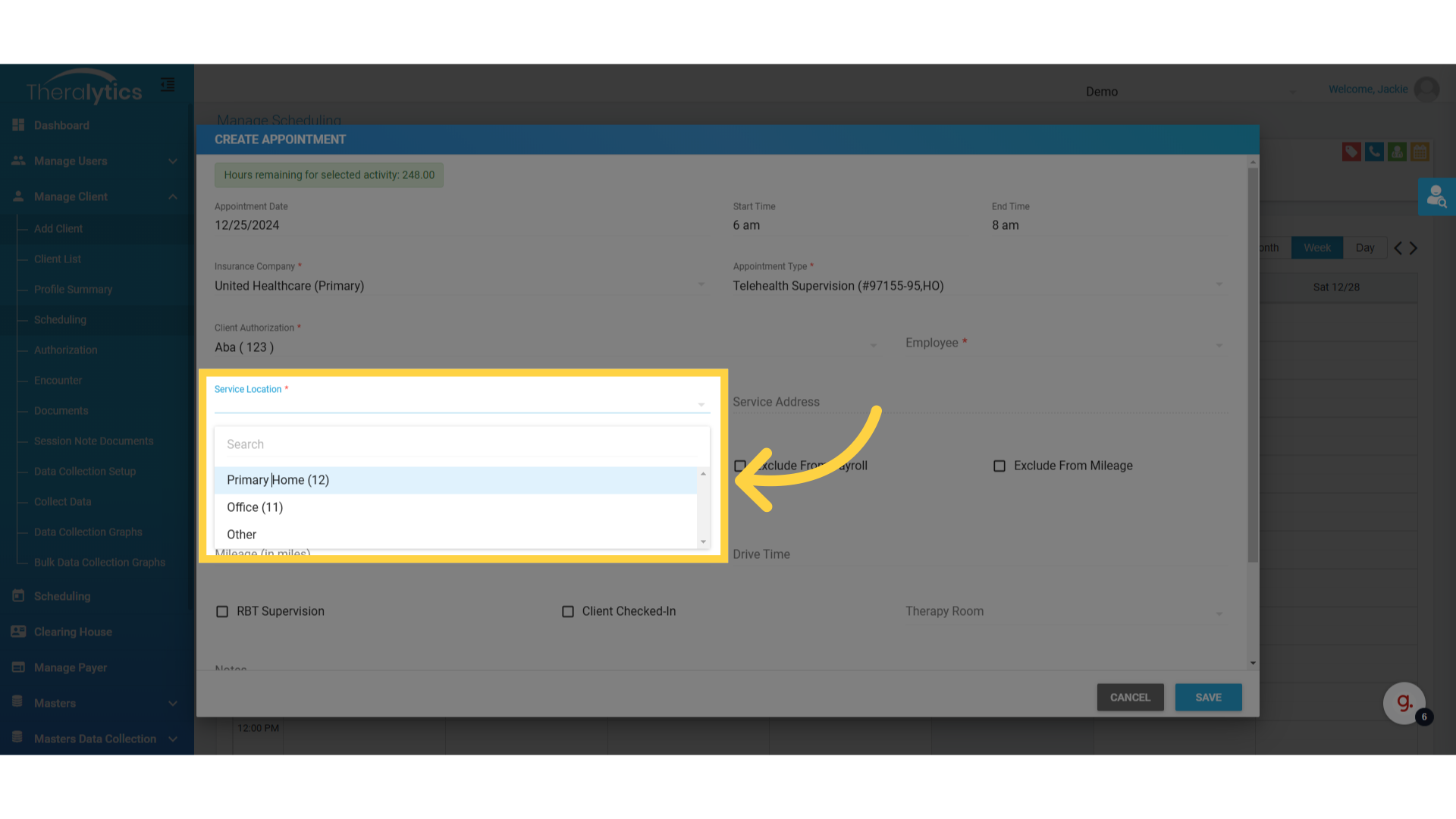
Task: Click the appointment dialog vertical scrollbar
Action: pyautogui.click(x=1253, y=364)
